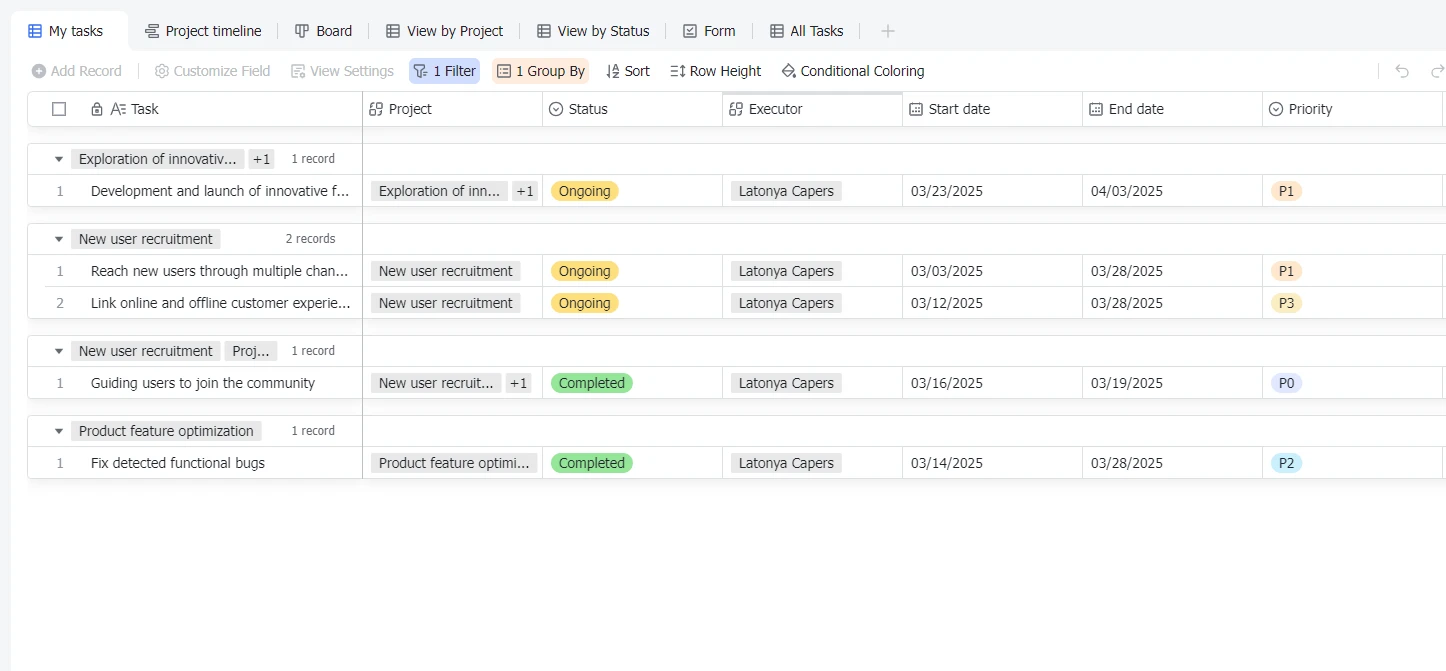Open Customize Field settings
This screenshot has height=671, width=1446.
[212, 71]
